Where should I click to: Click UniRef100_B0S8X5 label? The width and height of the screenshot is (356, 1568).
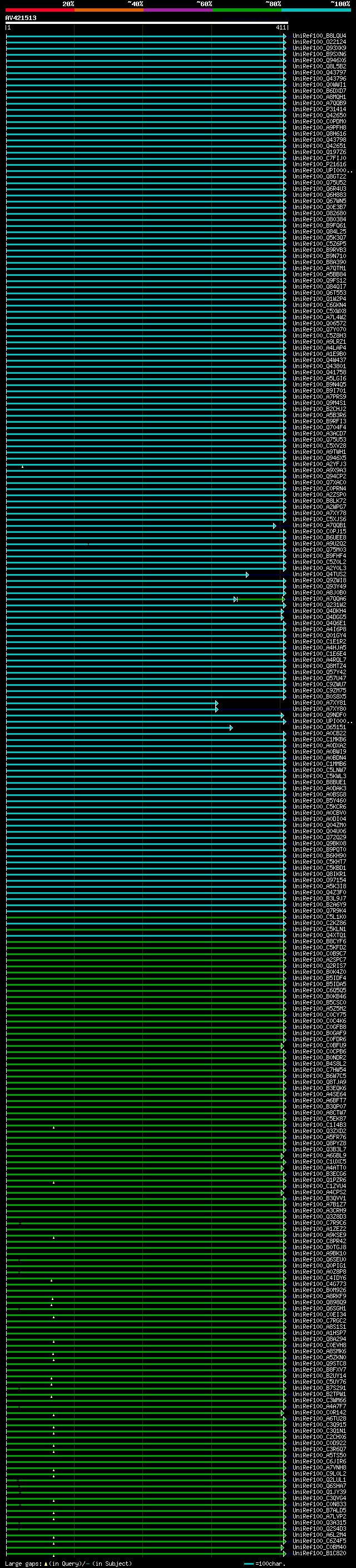pos(319,696)
